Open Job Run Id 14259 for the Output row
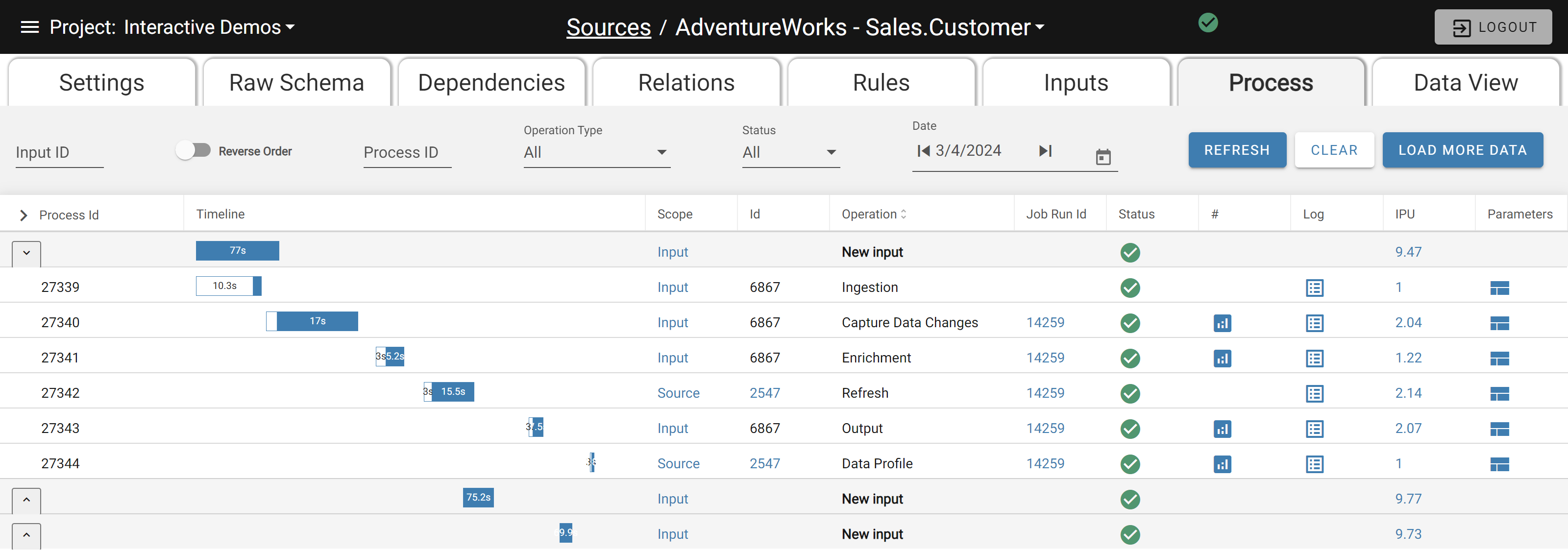 1045,429
